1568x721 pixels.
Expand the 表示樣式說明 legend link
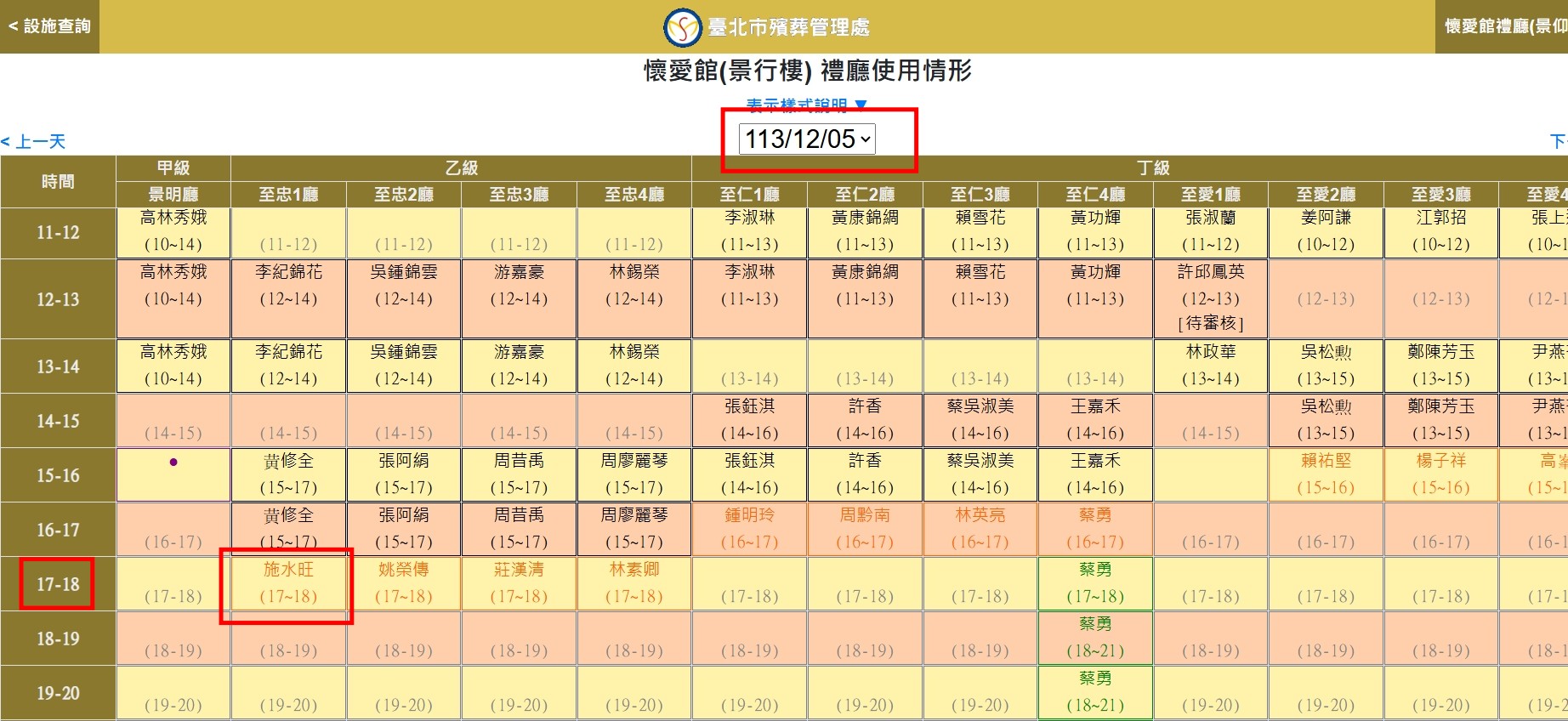(807, 105)
